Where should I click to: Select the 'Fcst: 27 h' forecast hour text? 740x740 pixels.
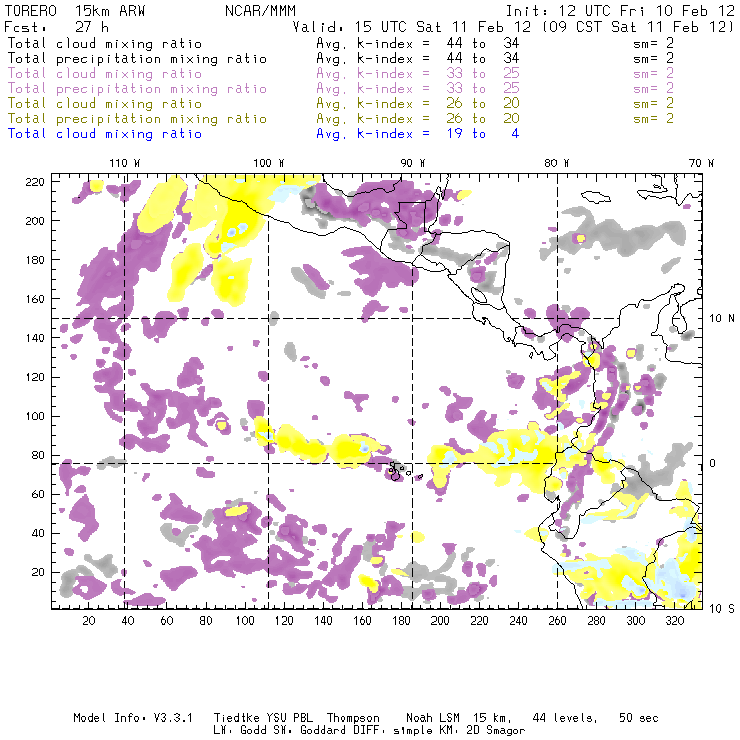point(56,27)
